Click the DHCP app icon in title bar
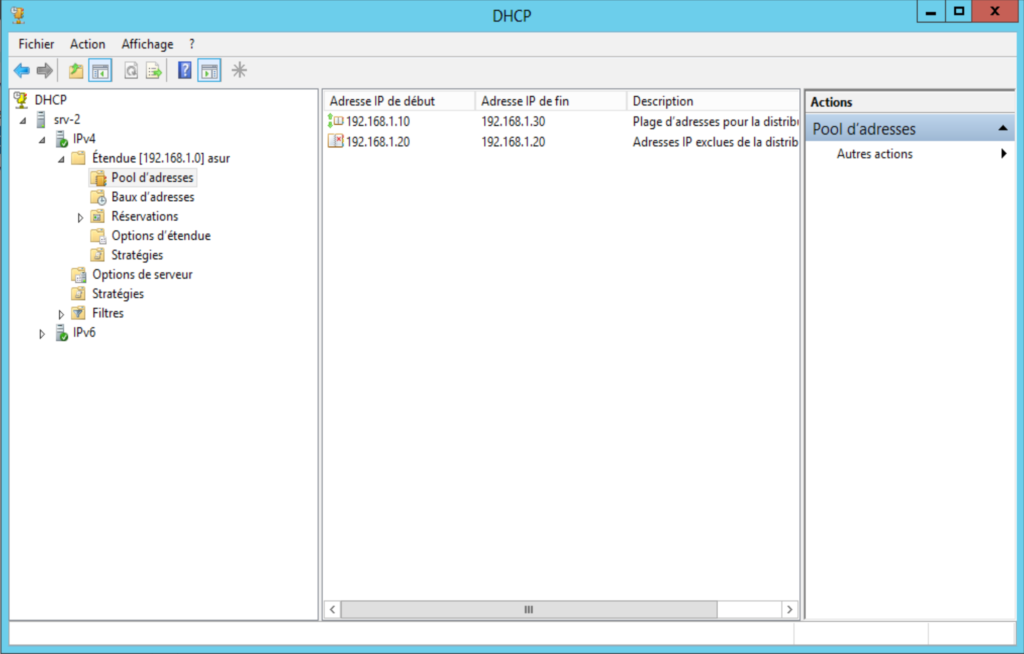The image size is (1024, 654). pos(18,14)
